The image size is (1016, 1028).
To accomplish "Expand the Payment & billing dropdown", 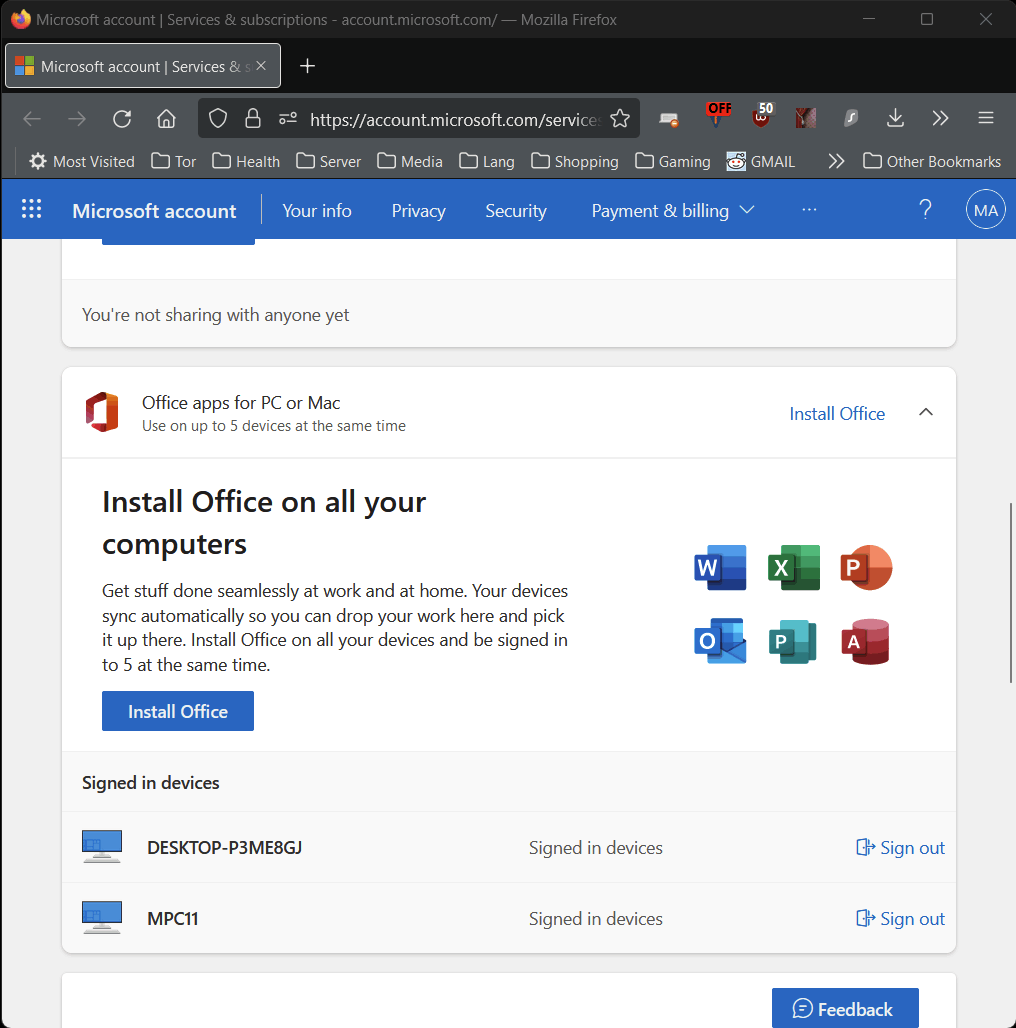I will [x=673, y=210].
